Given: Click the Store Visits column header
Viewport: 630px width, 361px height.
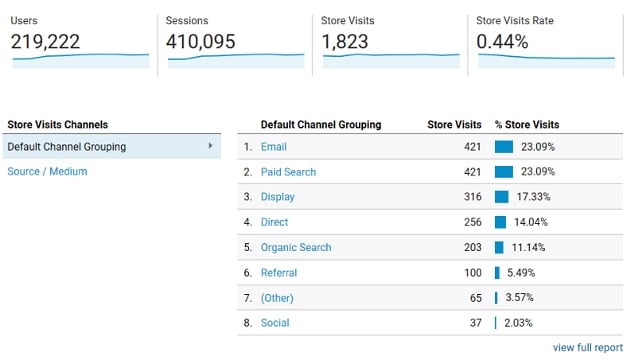Looking at the screenshot, I should click(454, 125).
